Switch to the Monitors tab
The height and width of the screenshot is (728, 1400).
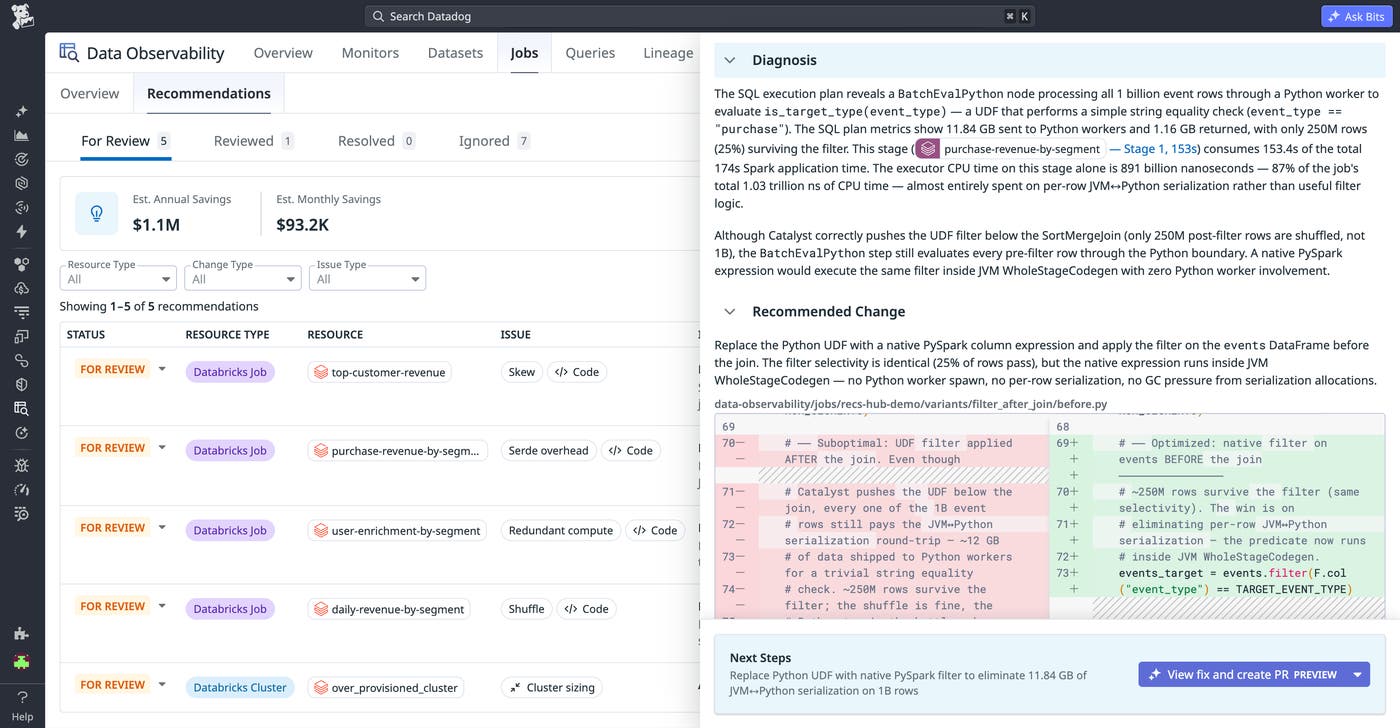tap(370, 53)
